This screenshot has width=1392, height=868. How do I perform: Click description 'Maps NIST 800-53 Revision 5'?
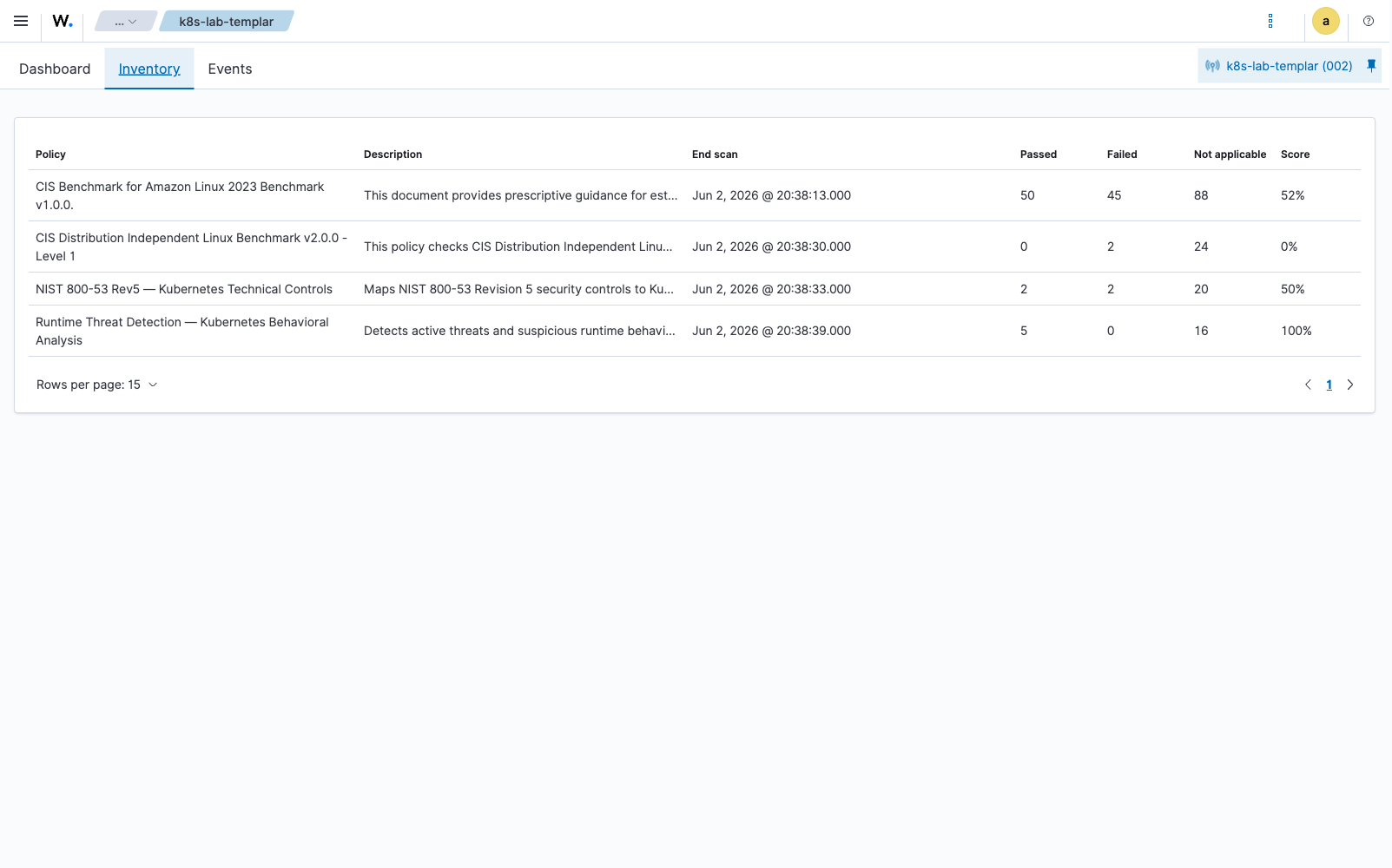tap(519, 289)
